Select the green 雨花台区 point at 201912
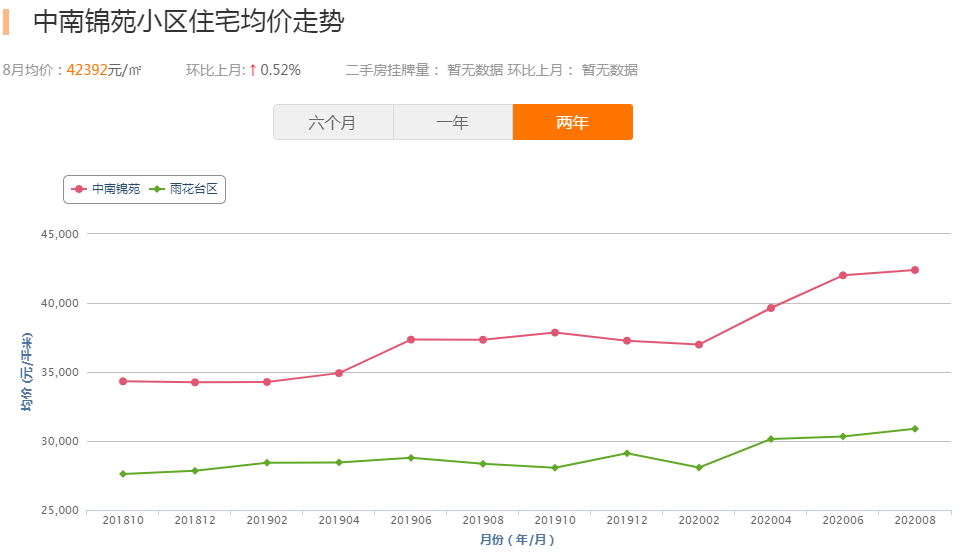 (x=627, y=453)
